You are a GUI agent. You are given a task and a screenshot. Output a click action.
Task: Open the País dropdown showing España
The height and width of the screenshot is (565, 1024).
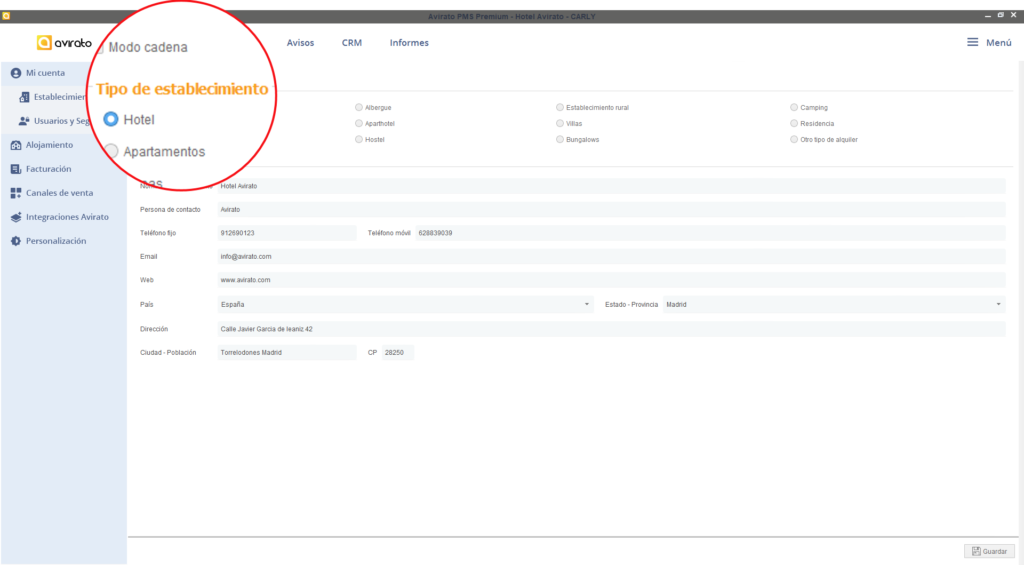click(406, 304)
